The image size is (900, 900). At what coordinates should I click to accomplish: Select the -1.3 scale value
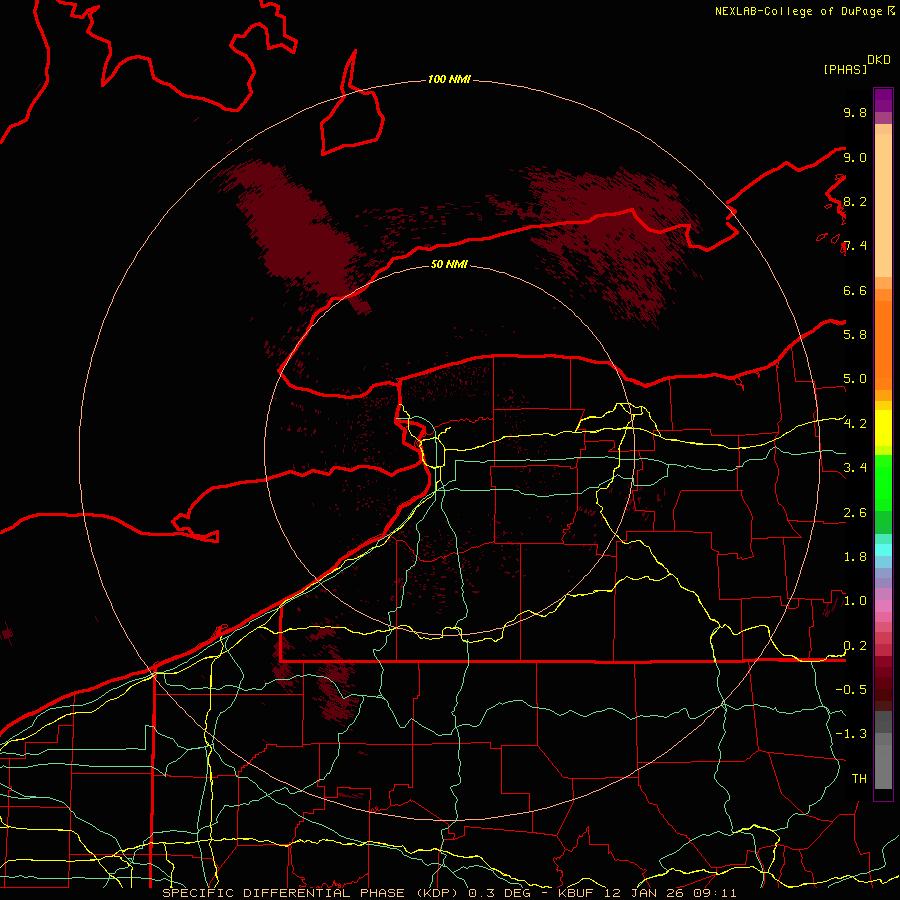pos(851,734)
